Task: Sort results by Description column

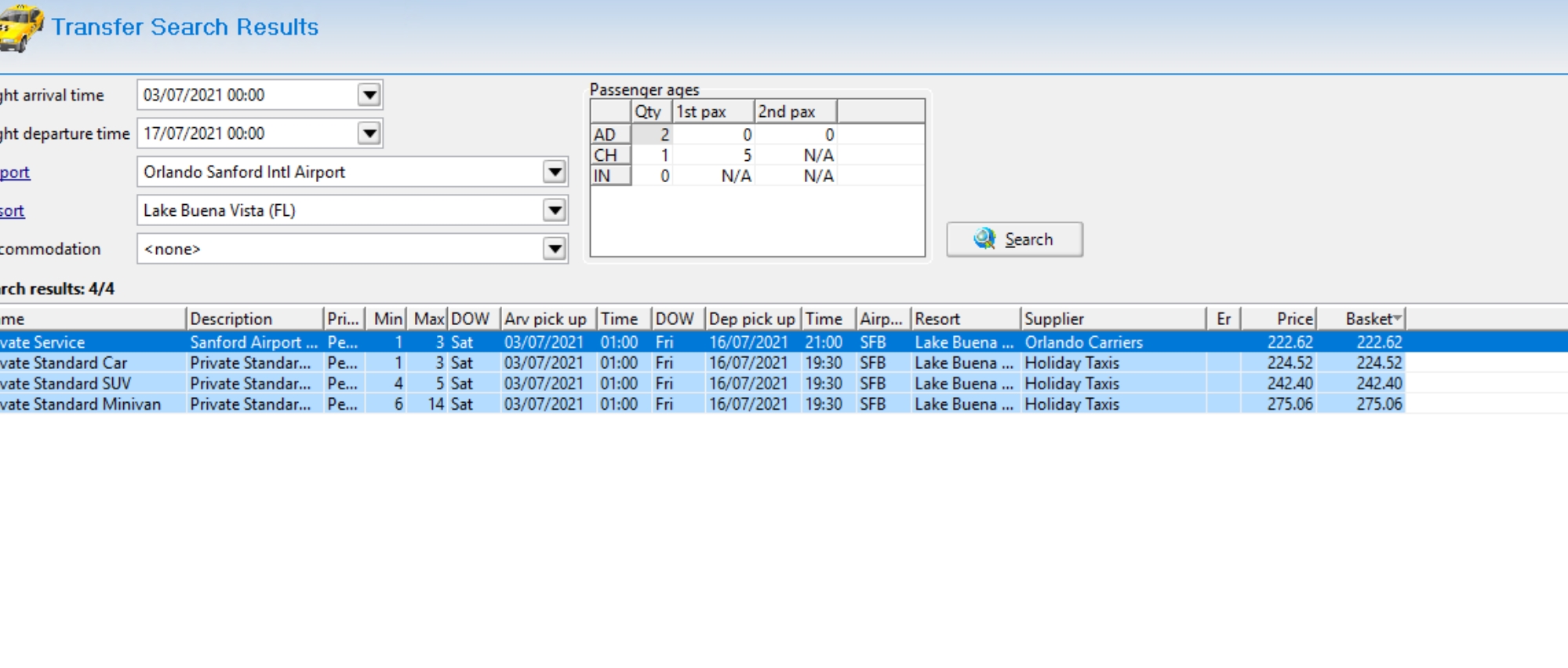Action: tap(255, 319)
